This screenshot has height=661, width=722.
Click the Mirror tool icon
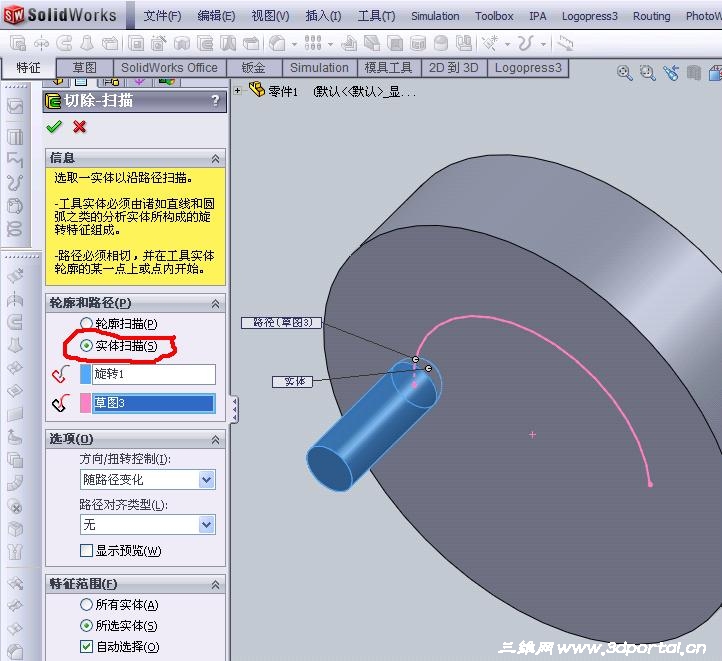464,43
